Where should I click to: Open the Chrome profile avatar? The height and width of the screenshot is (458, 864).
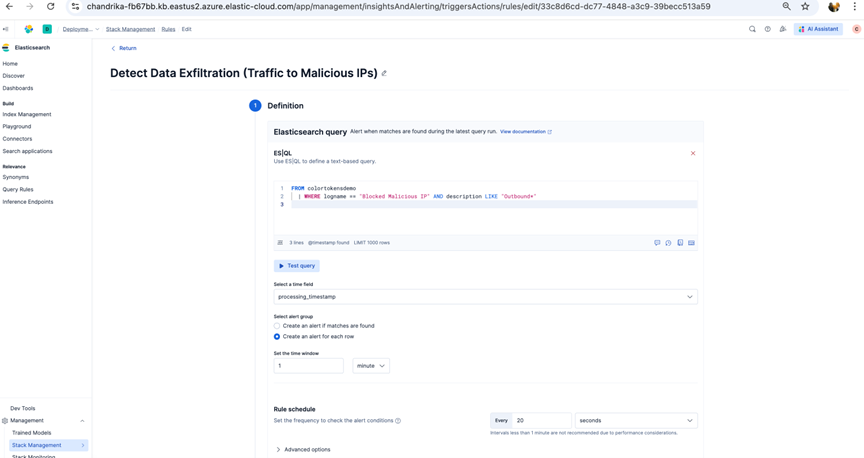[834, 7]
